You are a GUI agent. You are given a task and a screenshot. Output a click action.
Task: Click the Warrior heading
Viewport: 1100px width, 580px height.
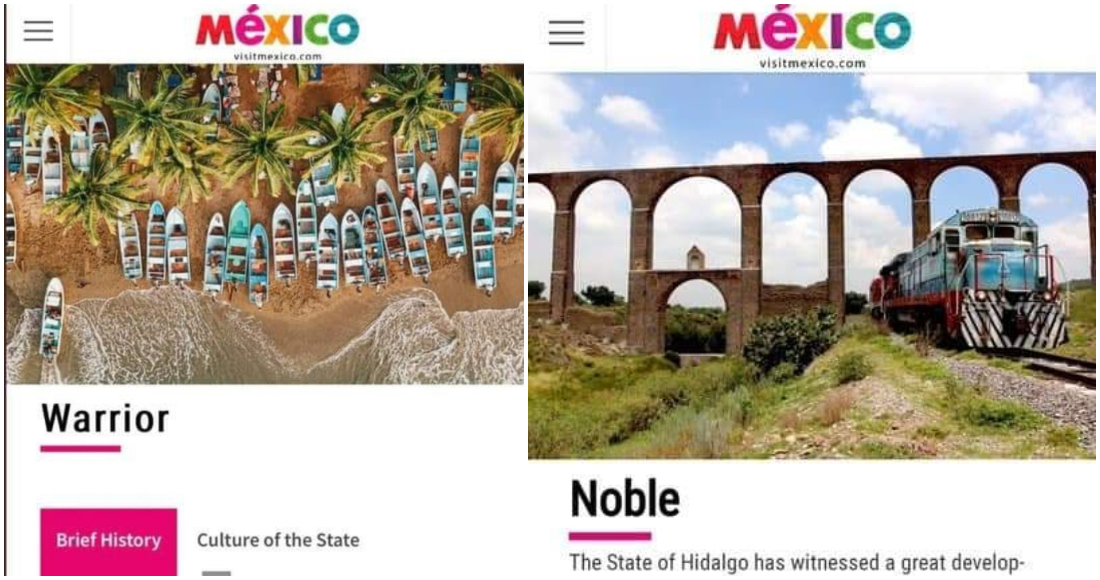[105, 419]
